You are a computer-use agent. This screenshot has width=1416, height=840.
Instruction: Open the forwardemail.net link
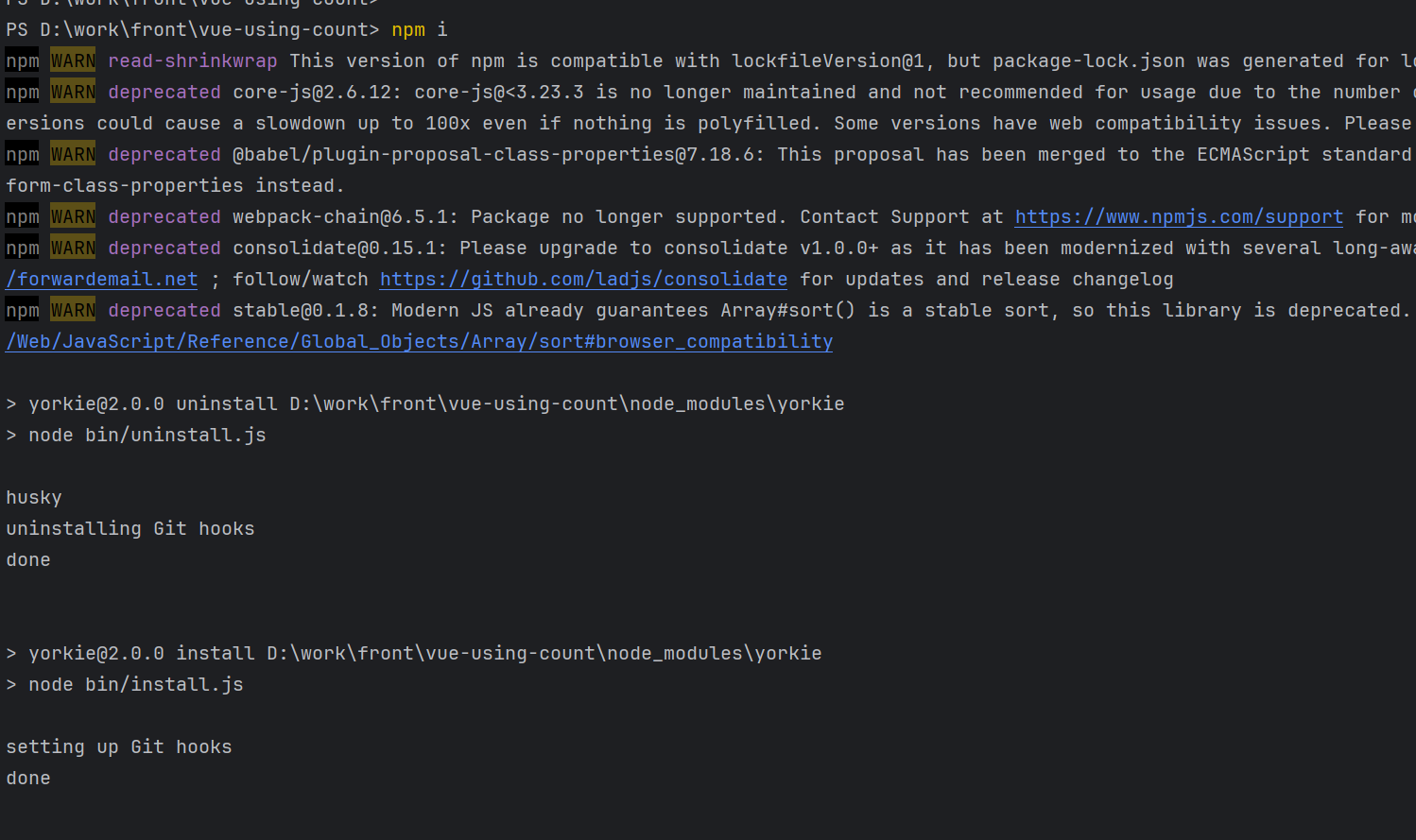click(102, 280)
